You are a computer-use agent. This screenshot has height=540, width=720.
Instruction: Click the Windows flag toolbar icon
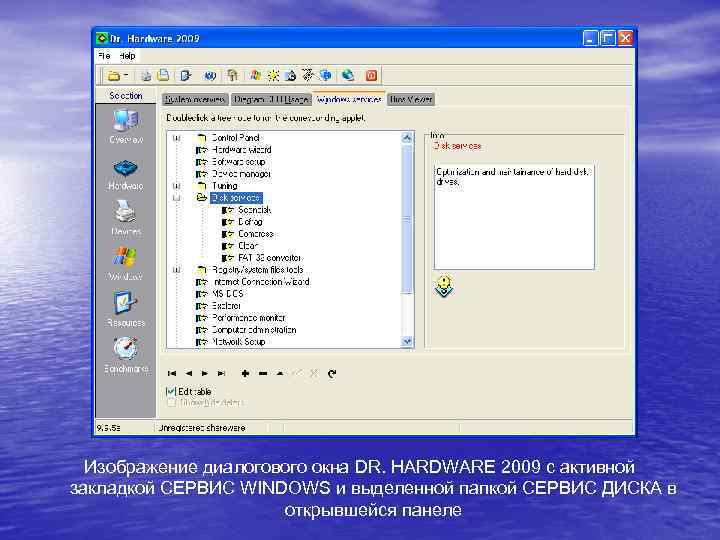tap(255, 75)
